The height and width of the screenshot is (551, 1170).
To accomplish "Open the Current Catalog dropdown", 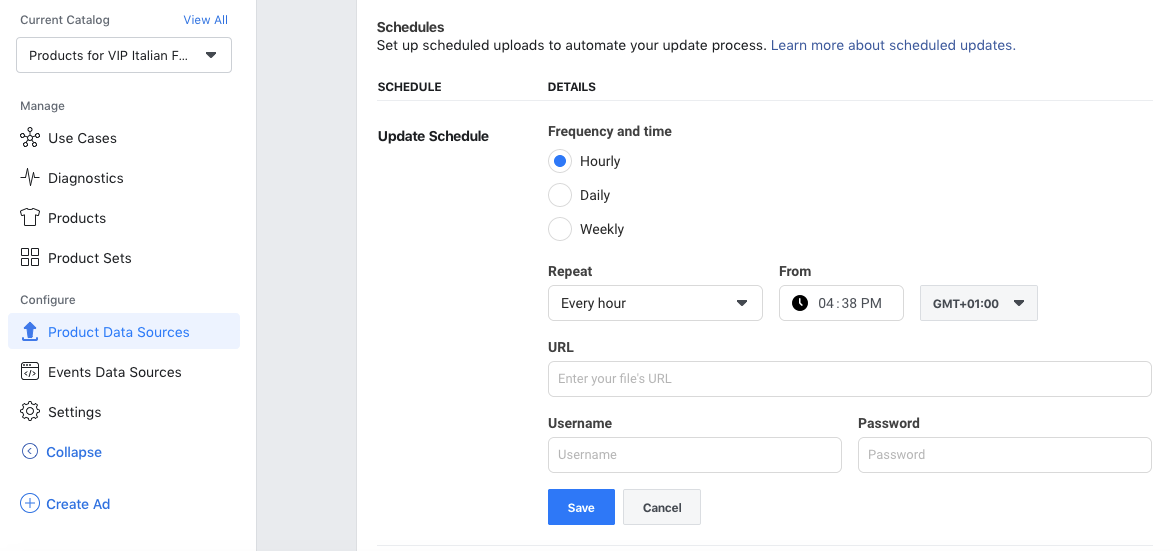I will coord(124,55).
